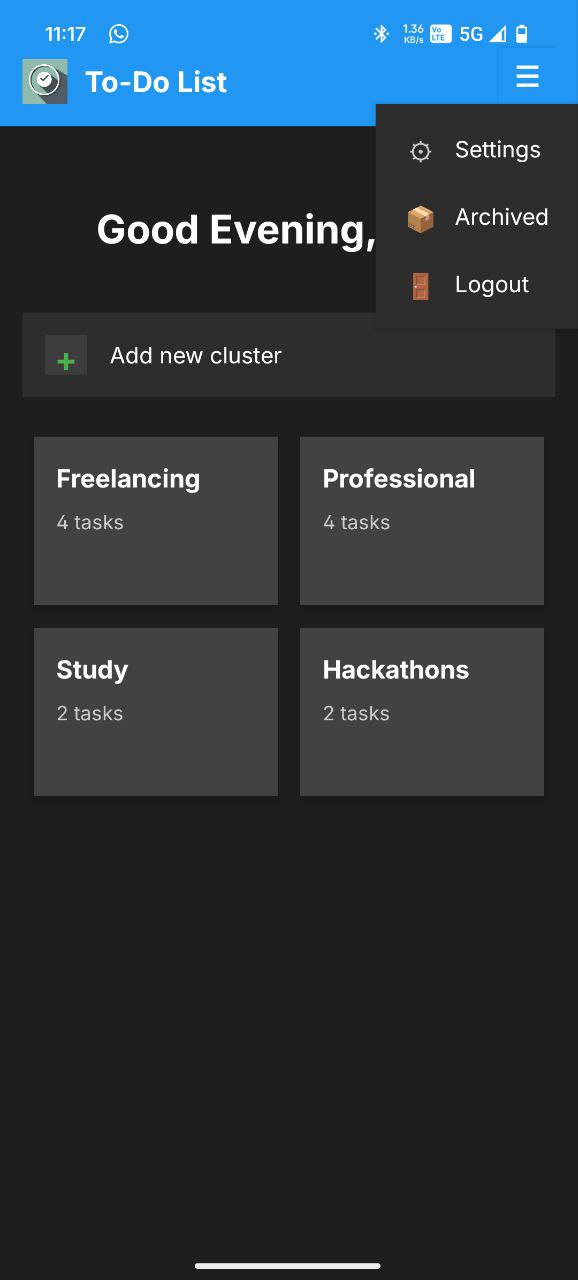Click the box icon next to Archived
The width and height of the screenshot is (578, 1280).
420,217
